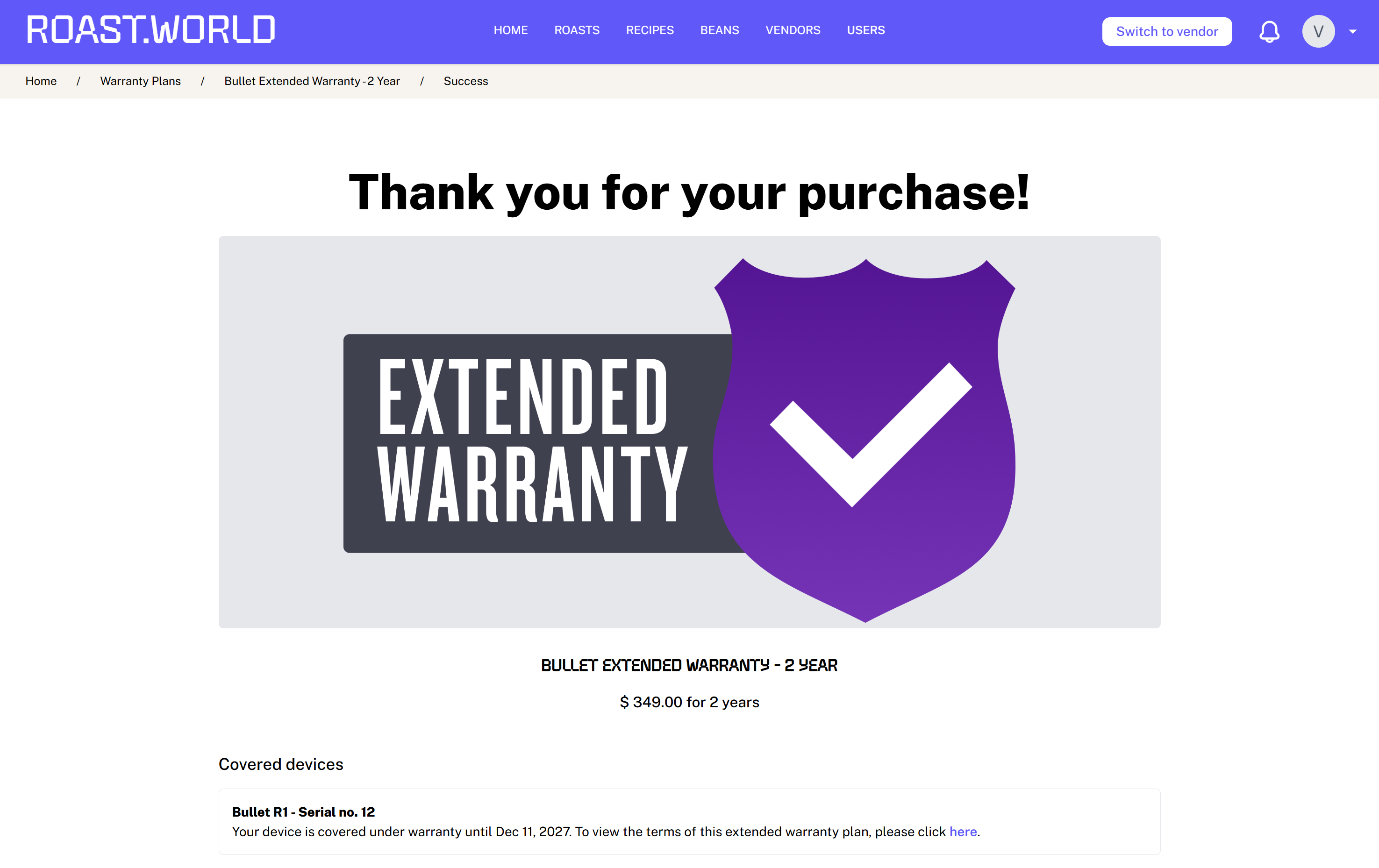Click the user avatar V
The image size is (1379, 868).
click(x=1318, y=31)
